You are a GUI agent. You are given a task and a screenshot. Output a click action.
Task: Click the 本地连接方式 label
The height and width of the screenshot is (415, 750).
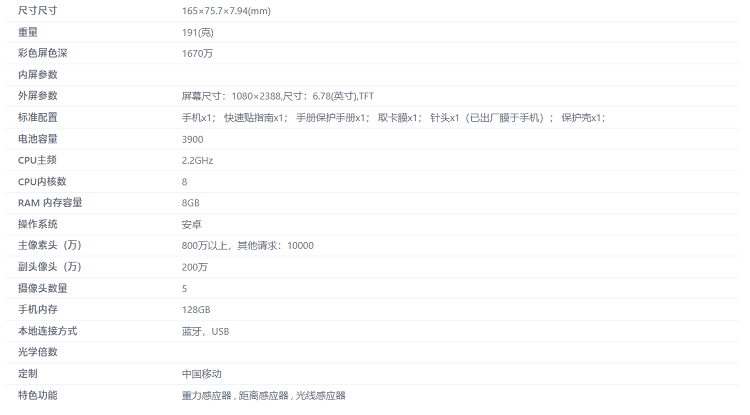point(47,331)
